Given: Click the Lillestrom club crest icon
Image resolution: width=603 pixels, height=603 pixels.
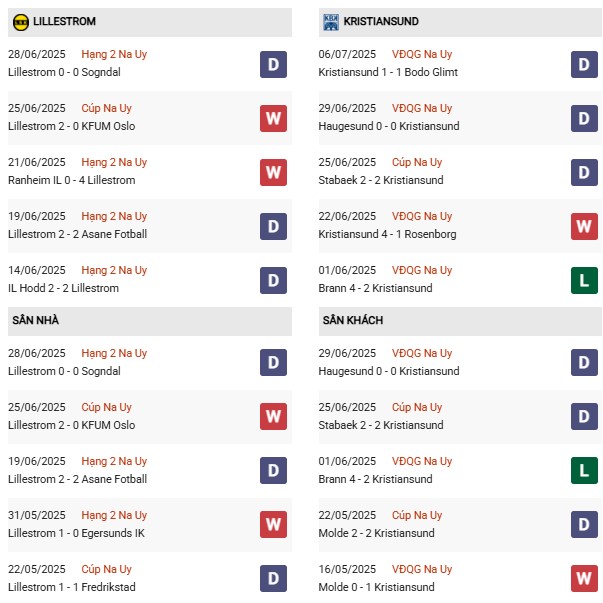Looking at the screenshot, I should pos(20,21).
